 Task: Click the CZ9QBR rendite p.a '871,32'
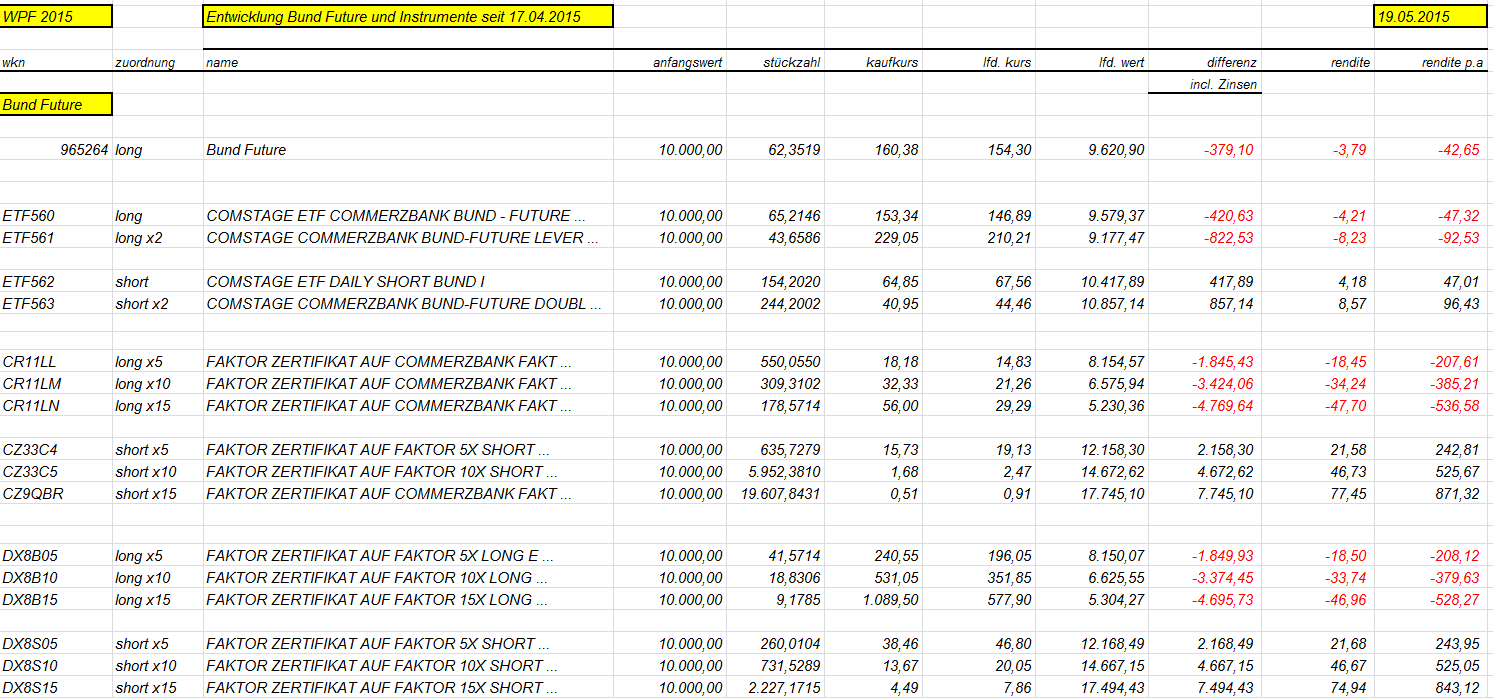(1459, 494)
